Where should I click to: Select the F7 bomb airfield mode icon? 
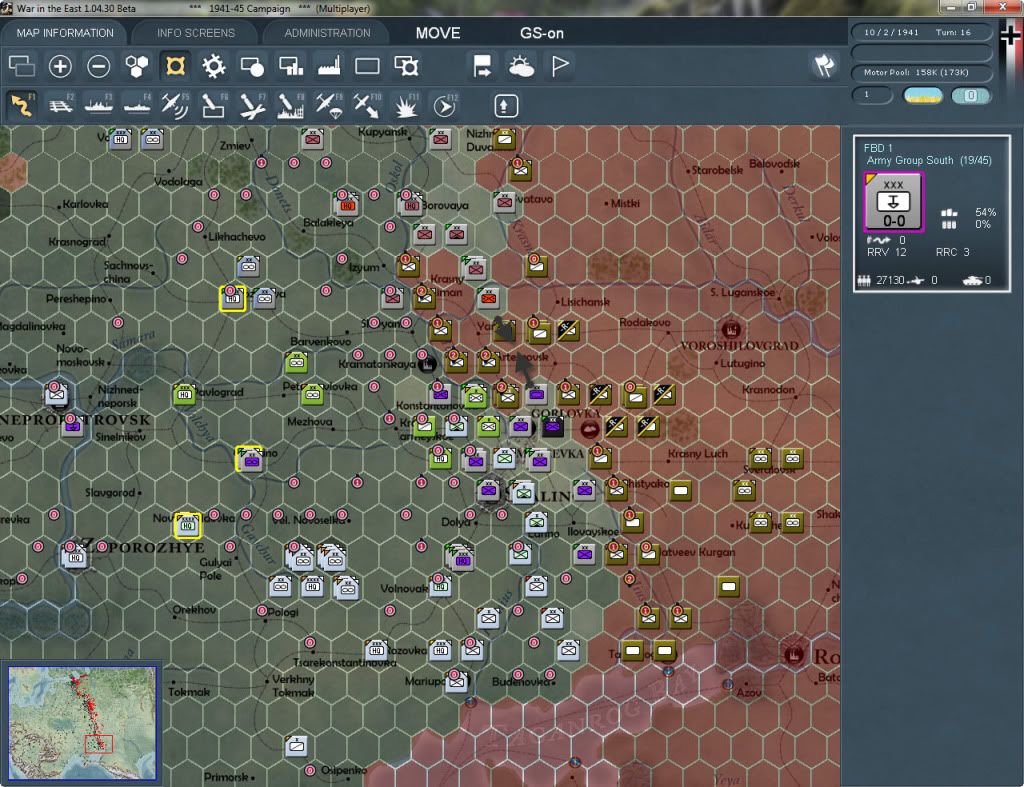pos(252,105)
